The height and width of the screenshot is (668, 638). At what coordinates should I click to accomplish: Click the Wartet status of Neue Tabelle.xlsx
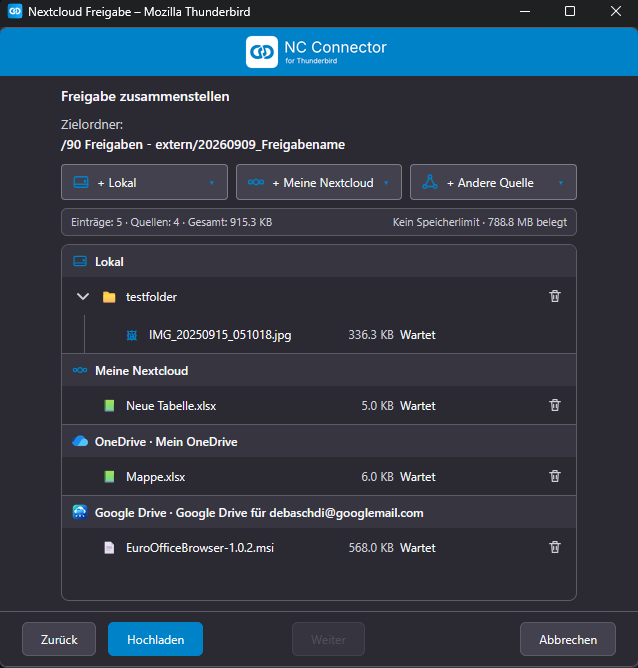click(x=418, y=406)
